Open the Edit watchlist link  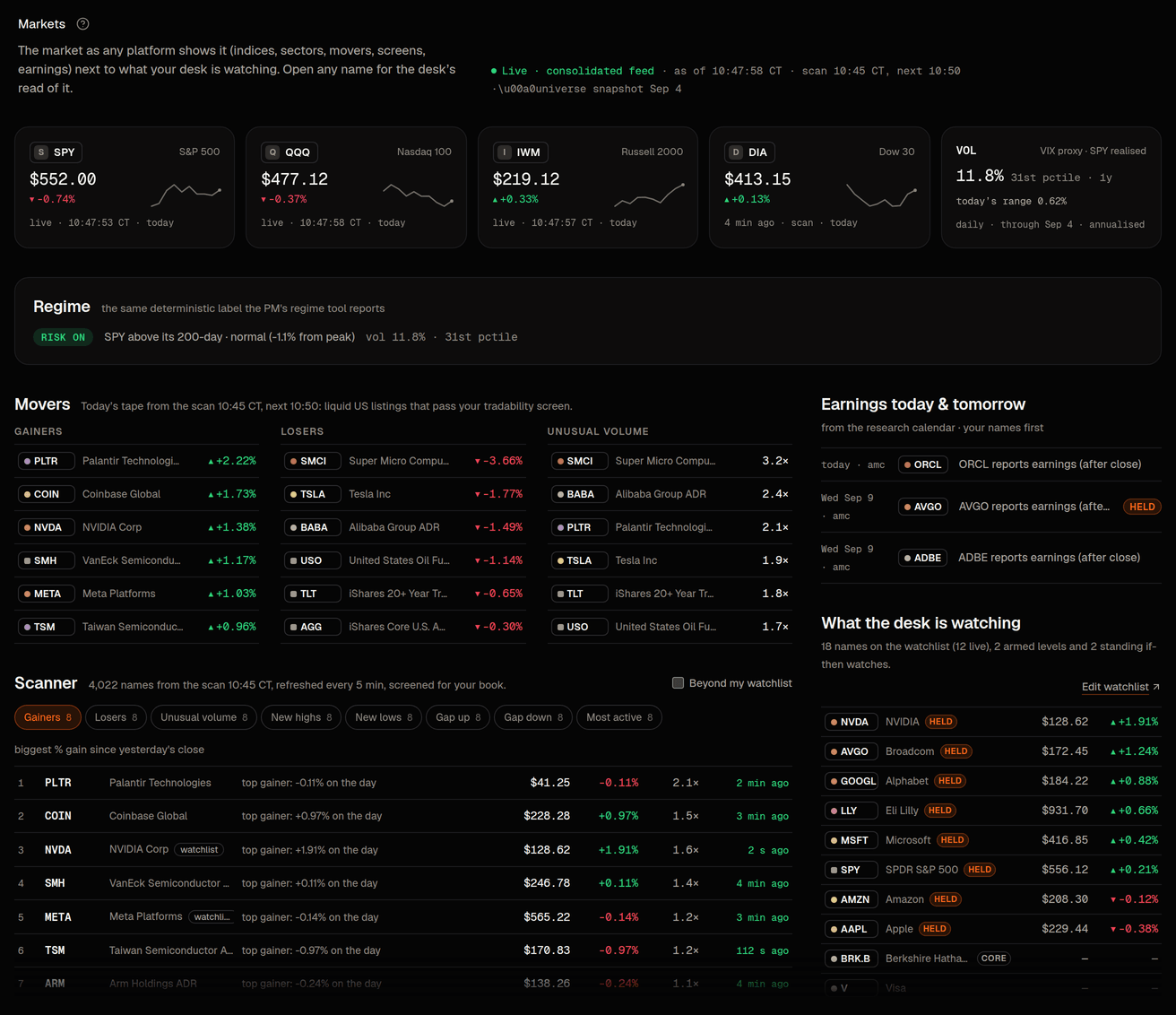(x=1120, y=687)
